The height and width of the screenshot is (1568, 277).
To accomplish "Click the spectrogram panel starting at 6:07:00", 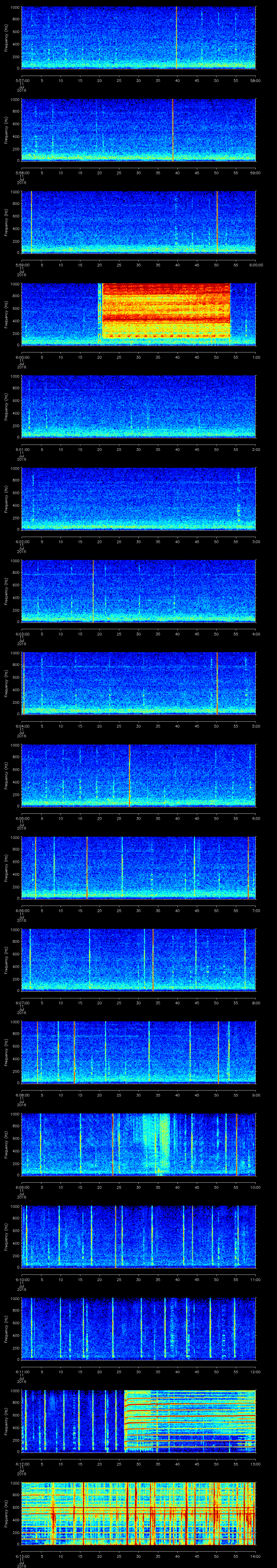I will (139, 960).
